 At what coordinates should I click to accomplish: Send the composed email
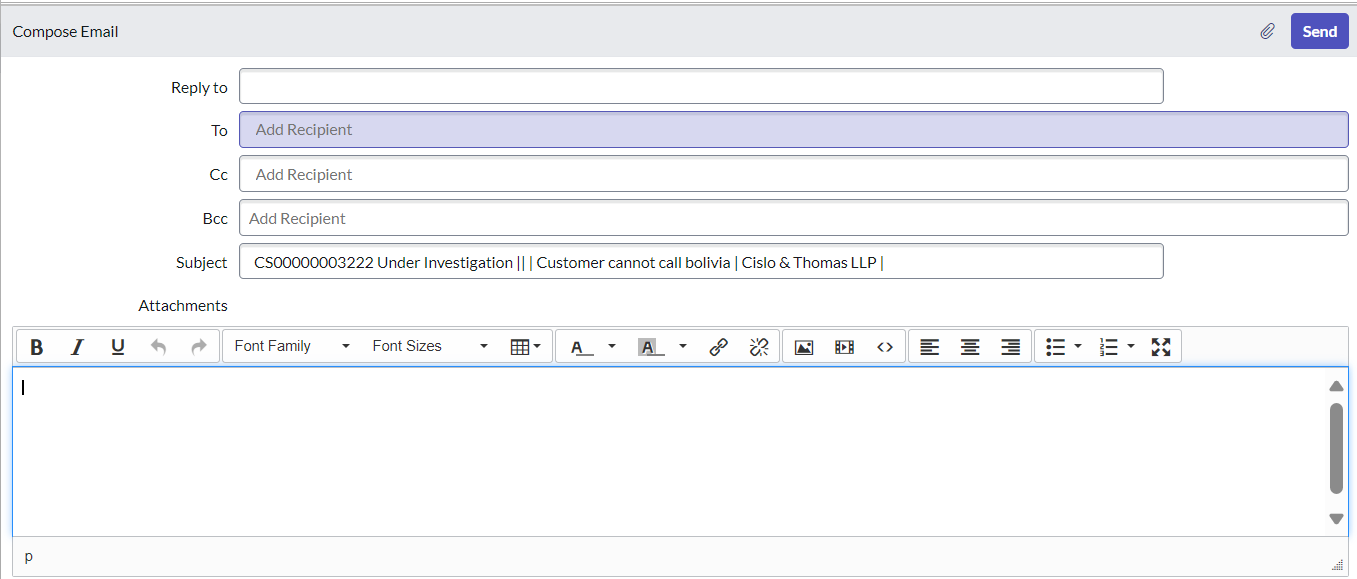click(1319, 31)
